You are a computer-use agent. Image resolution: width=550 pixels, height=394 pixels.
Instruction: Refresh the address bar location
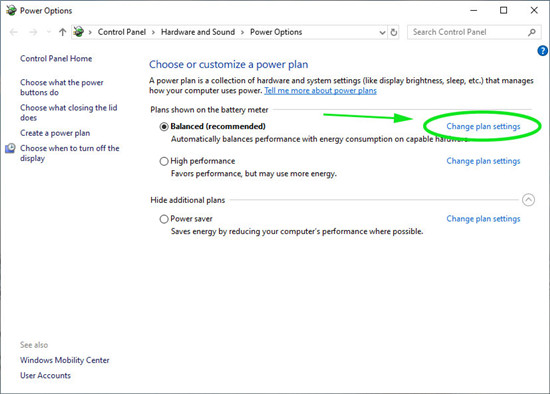[394, 32]
